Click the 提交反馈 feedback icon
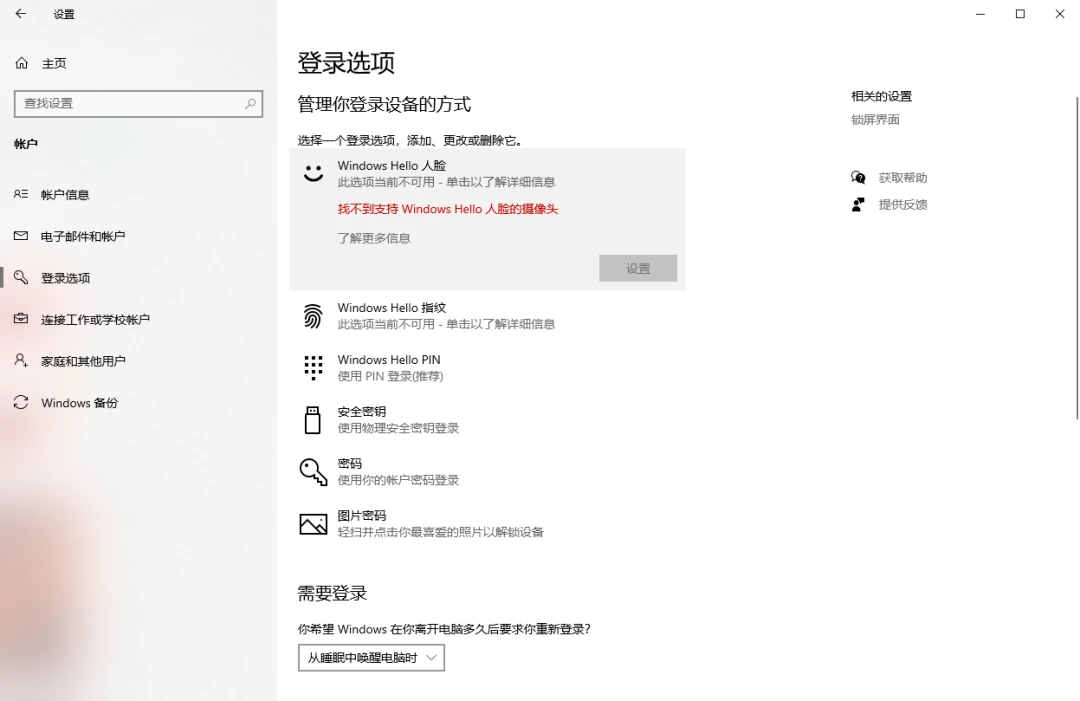The height and width of the screenshot is (701, 1080). point(857,204)
